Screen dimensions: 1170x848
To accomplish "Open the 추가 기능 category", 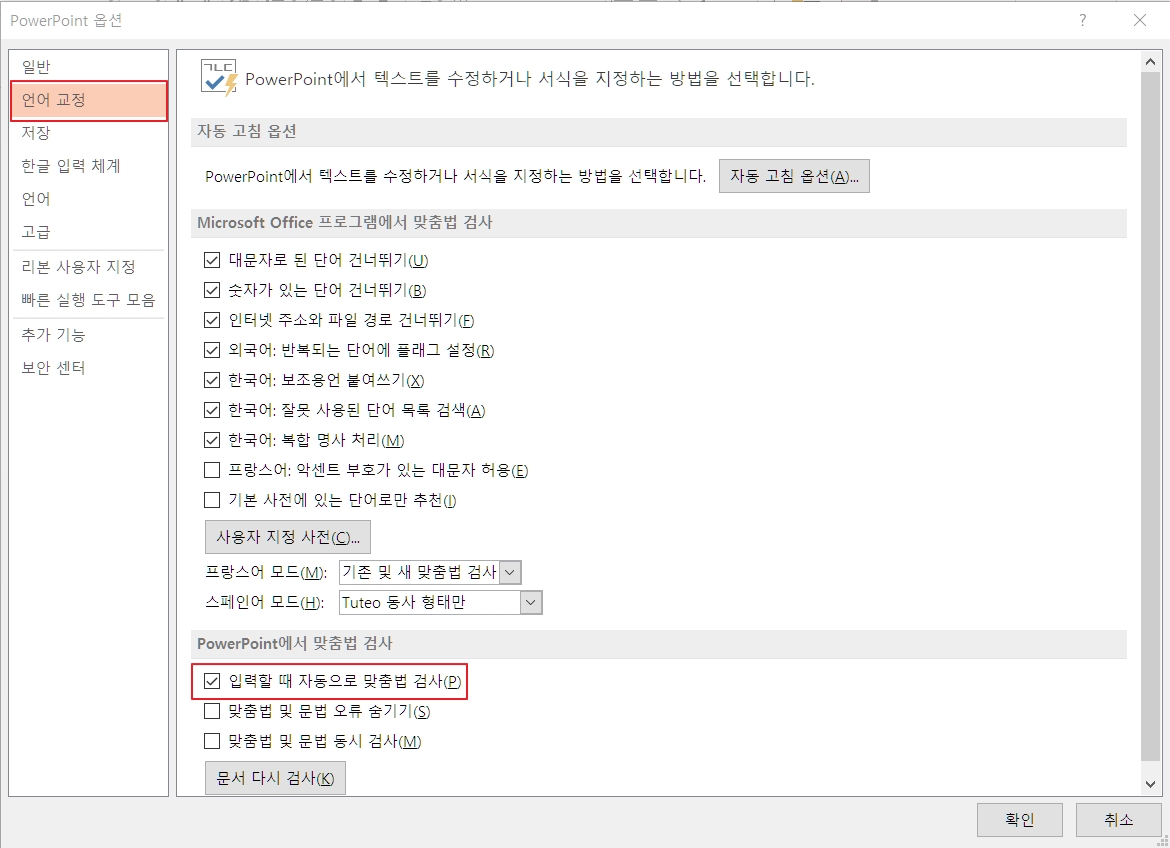I will click(x=88, y=334).
